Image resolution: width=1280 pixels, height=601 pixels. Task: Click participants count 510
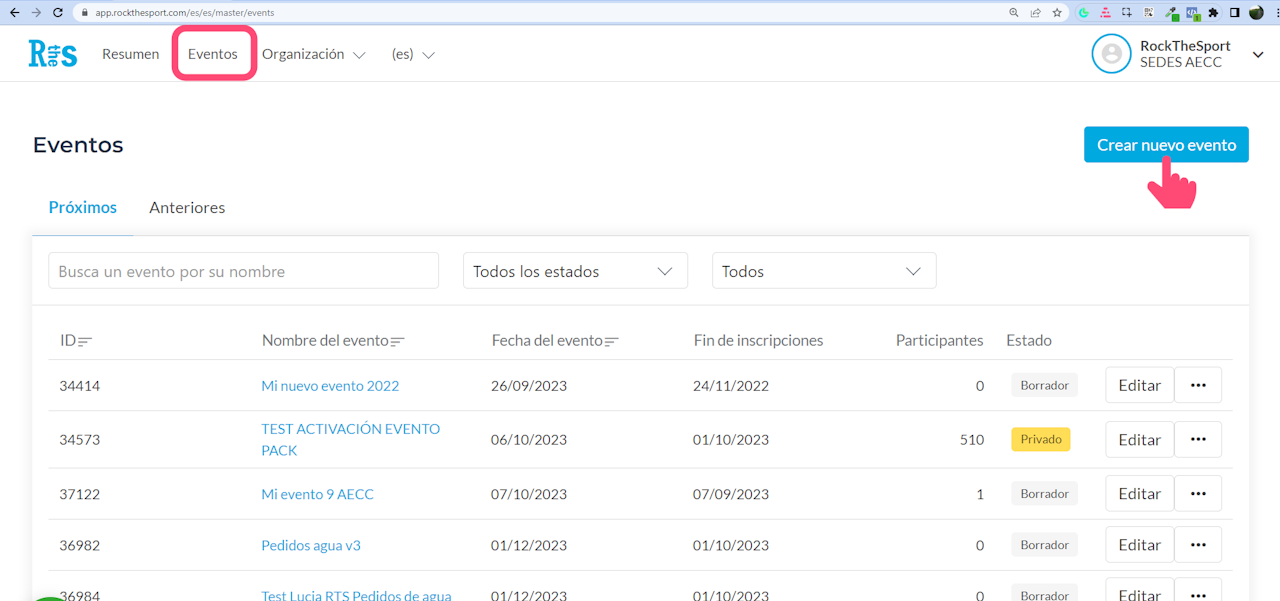(971, 440)
